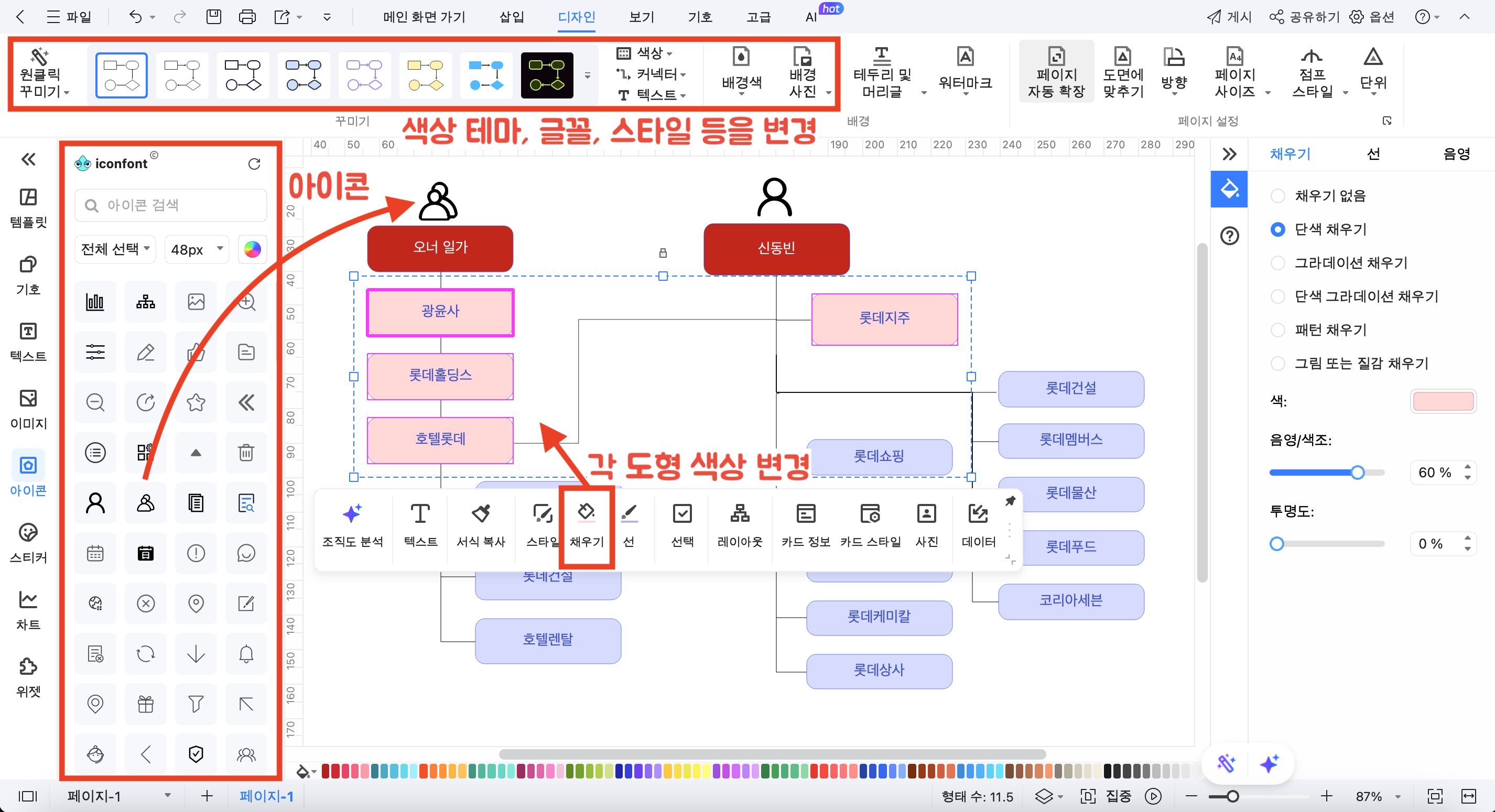The width and height of the screenshot is (1495, 812).
Task: Pin the floating toolbar
Action: 1011,500
